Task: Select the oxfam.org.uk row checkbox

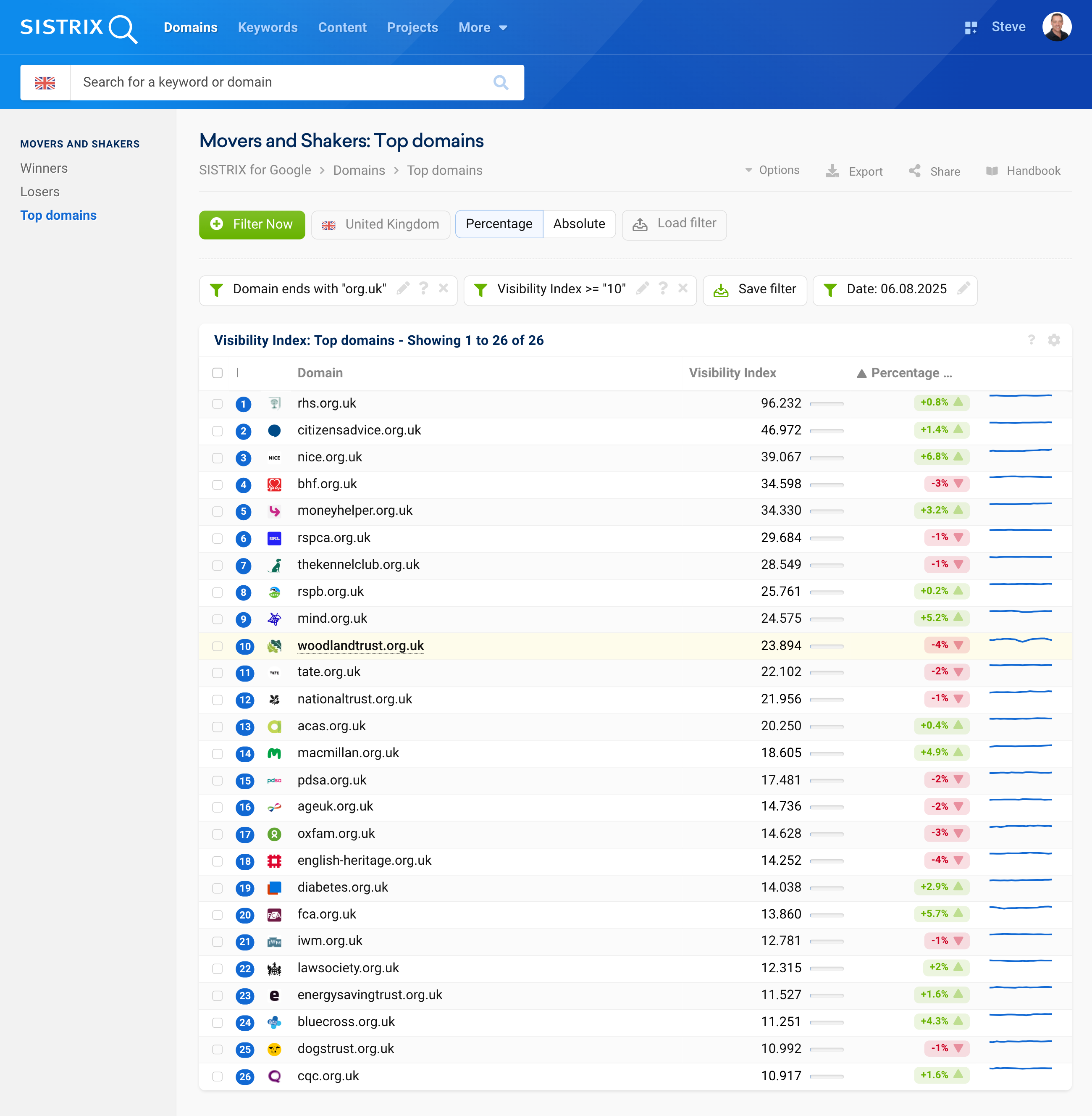Action: [x=218, y=834]
